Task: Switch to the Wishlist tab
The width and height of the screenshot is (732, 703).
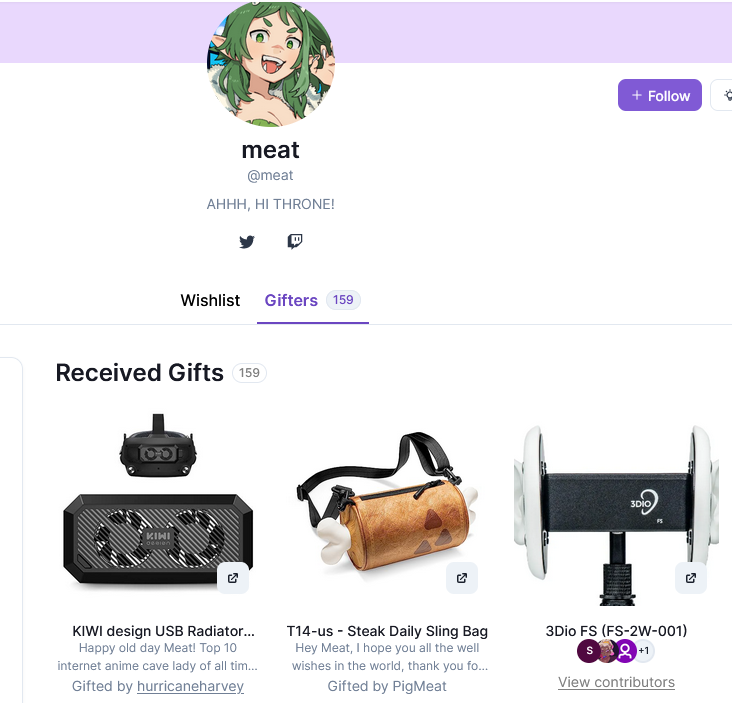Action: point(210,300)
